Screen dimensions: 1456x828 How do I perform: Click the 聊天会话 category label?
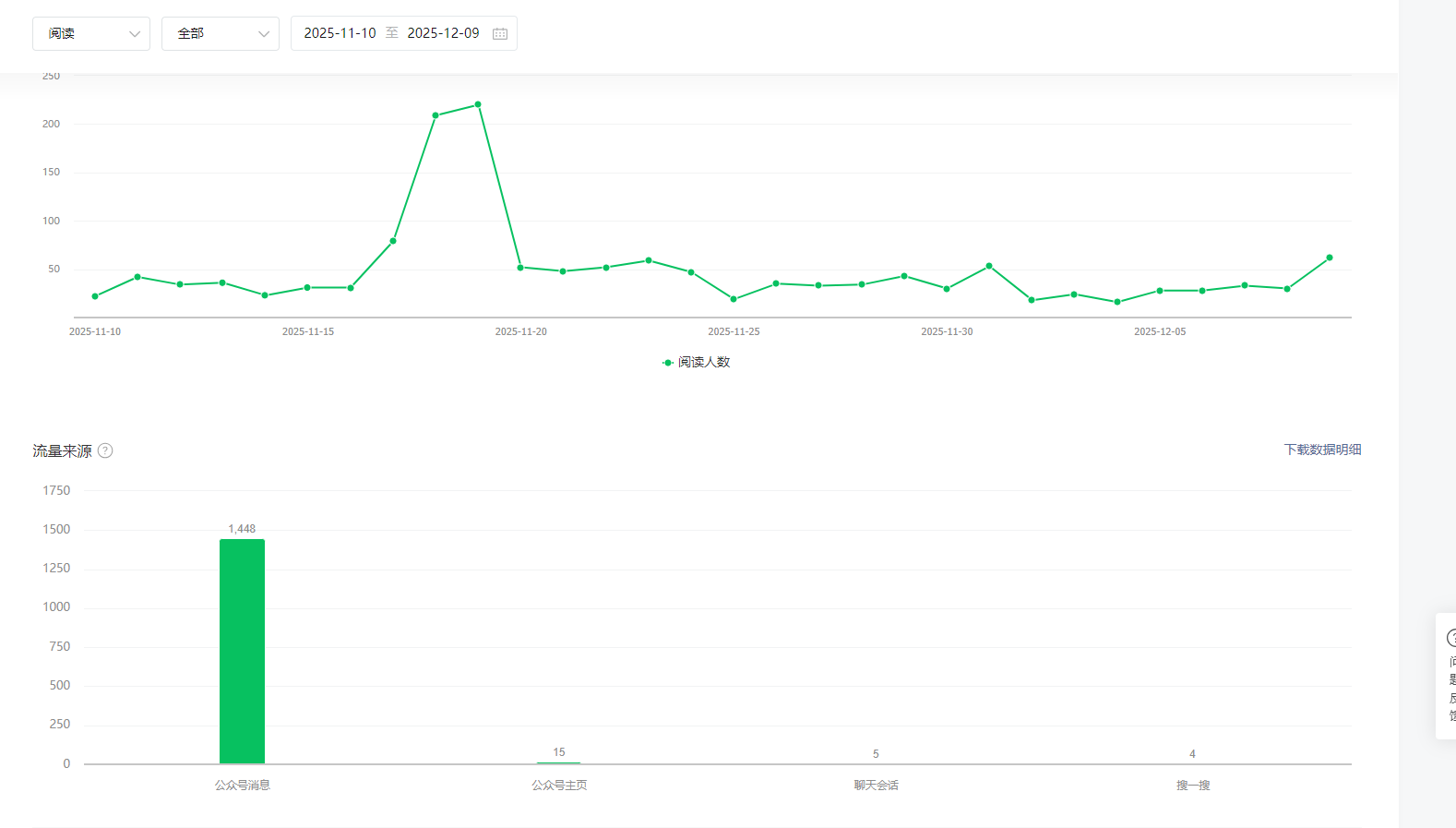(x=876, y=786)
